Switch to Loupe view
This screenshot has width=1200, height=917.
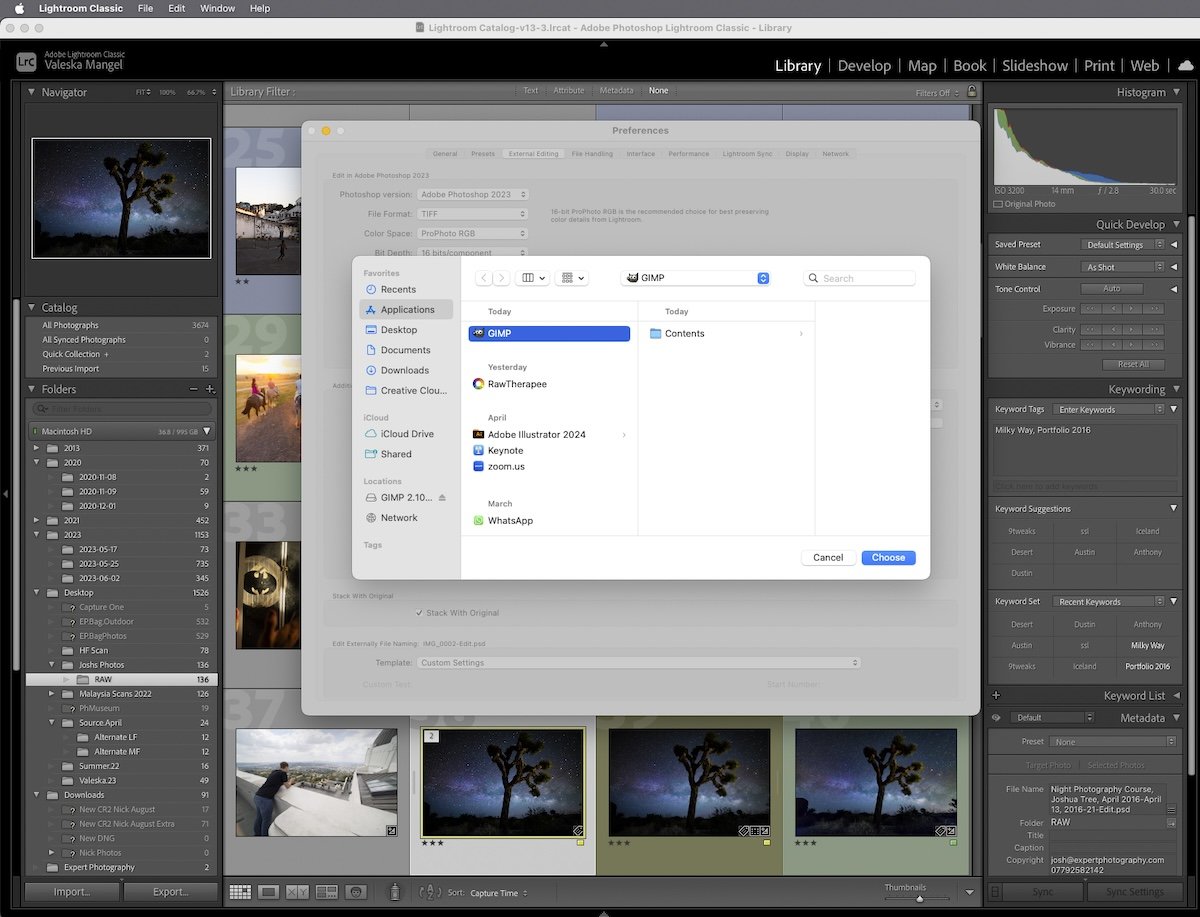(269, 892)
